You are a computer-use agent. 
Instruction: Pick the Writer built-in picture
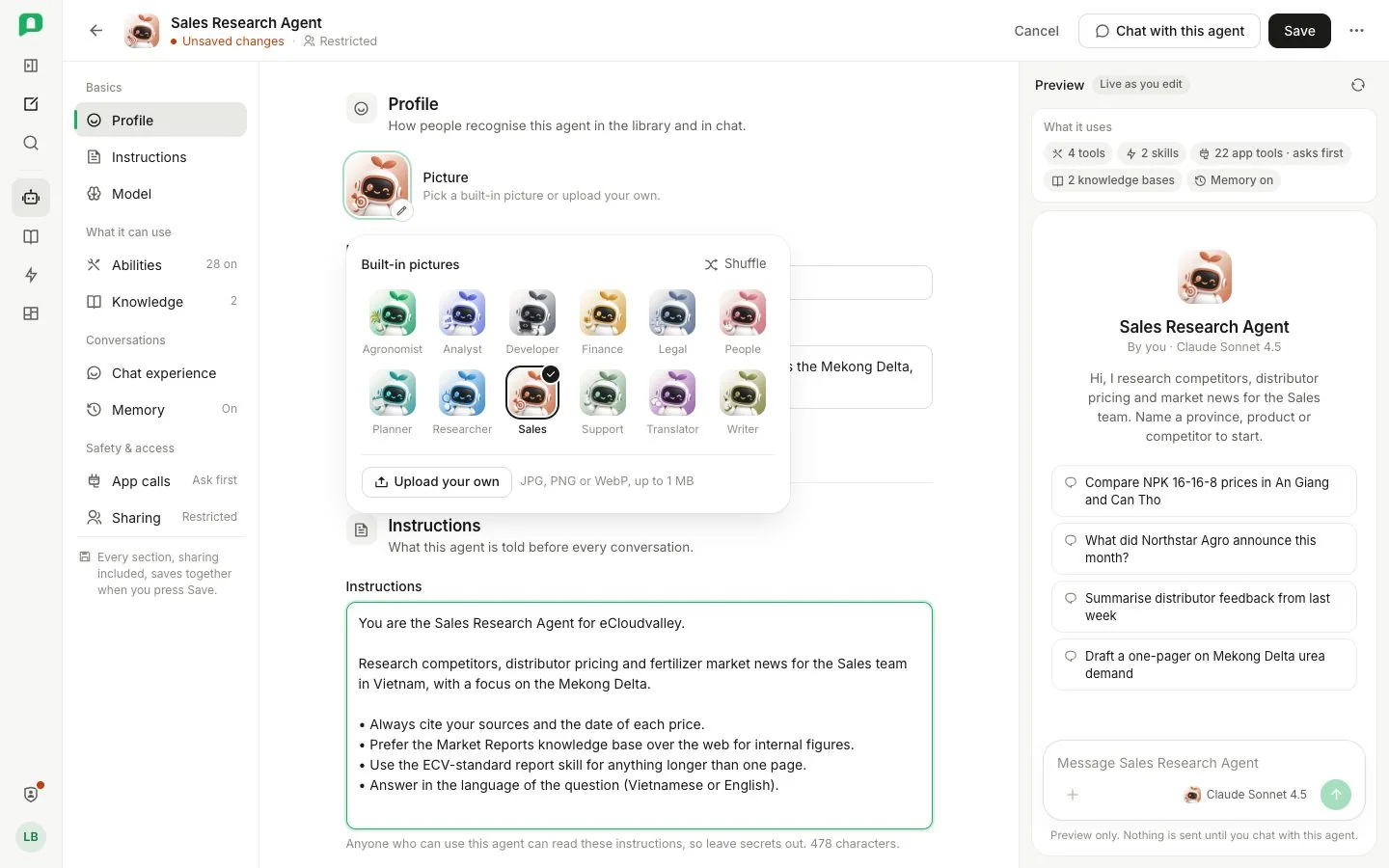click(743, 402)
